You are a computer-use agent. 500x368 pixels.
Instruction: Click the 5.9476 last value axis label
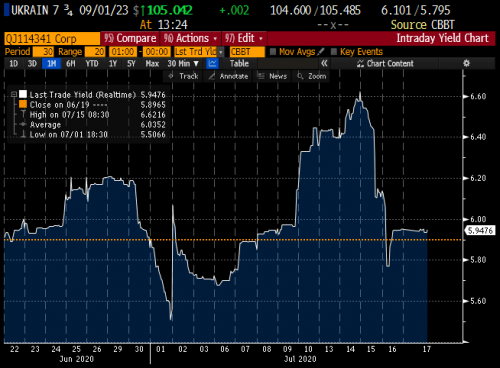480,230
